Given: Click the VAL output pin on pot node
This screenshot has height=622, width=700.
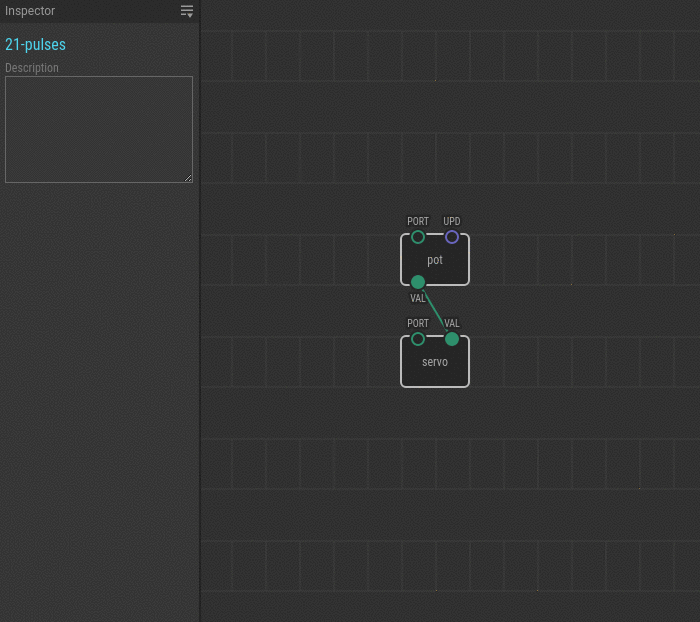Looking at the screenshot, I should [418, 282].
